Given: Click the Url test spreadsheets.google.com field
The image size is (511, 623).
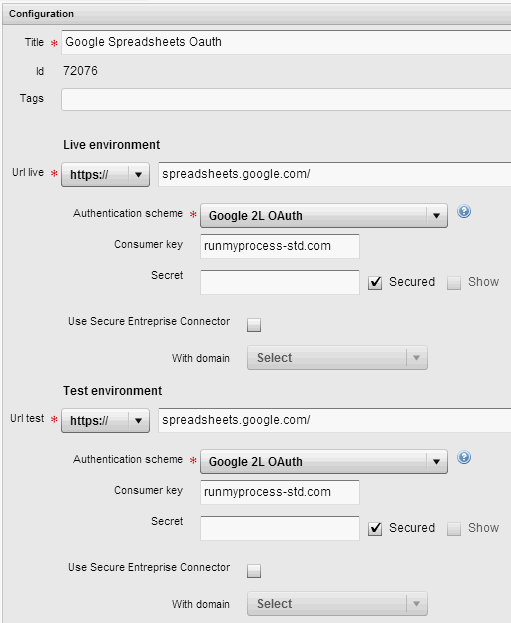Looking at the screenshot, I should click(x=335, y=420).
